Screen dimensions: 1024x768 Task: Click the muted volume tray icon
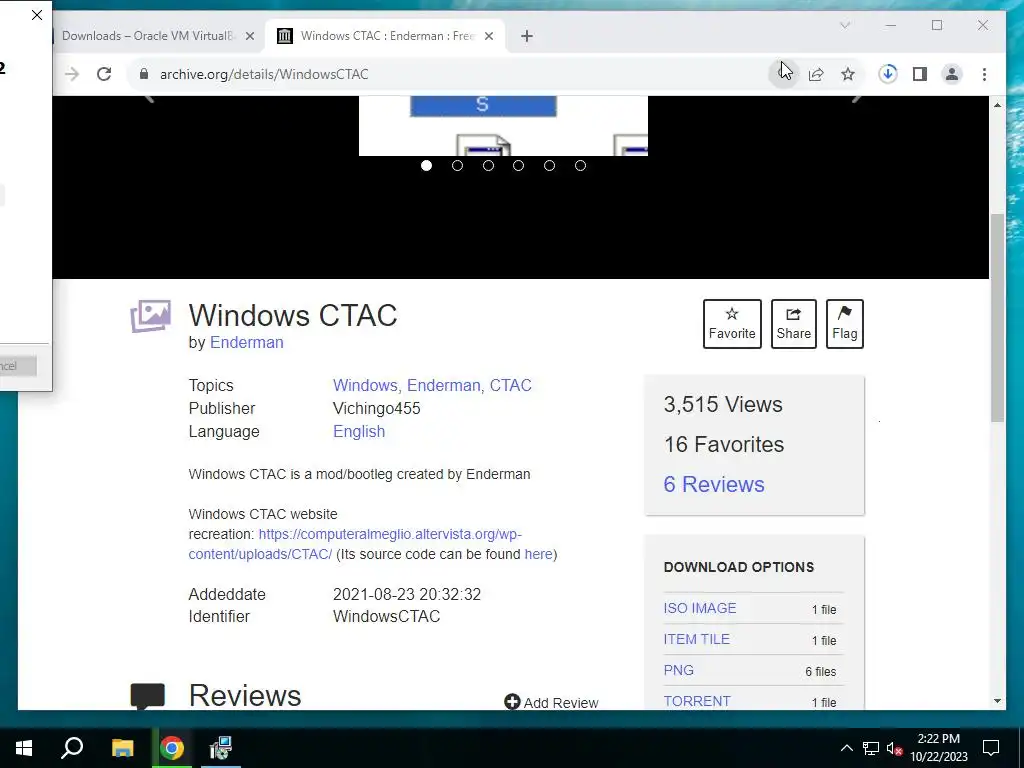coord(894,748)
